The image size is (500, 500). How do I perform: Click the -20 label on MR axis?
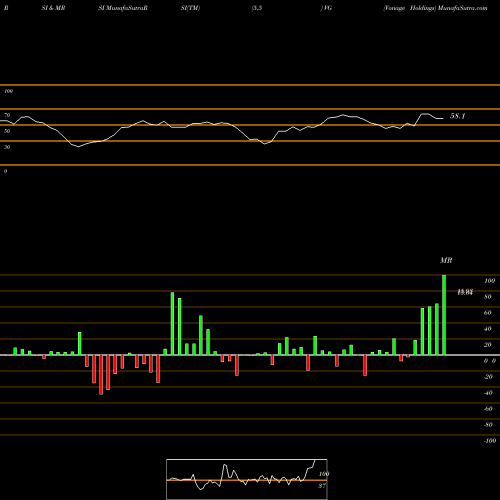pos(488,377)
